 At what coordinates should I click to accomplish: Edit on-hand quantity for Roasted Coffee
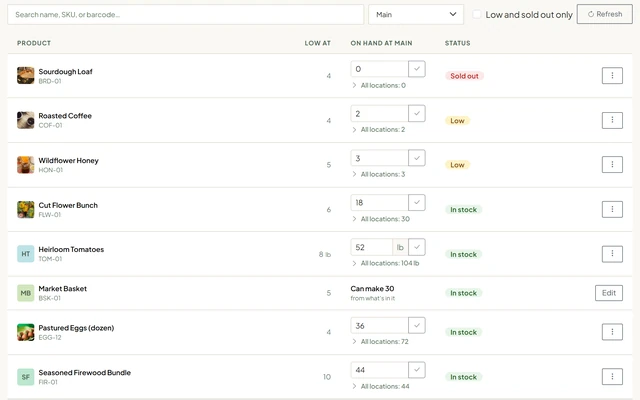coord(379,113)
